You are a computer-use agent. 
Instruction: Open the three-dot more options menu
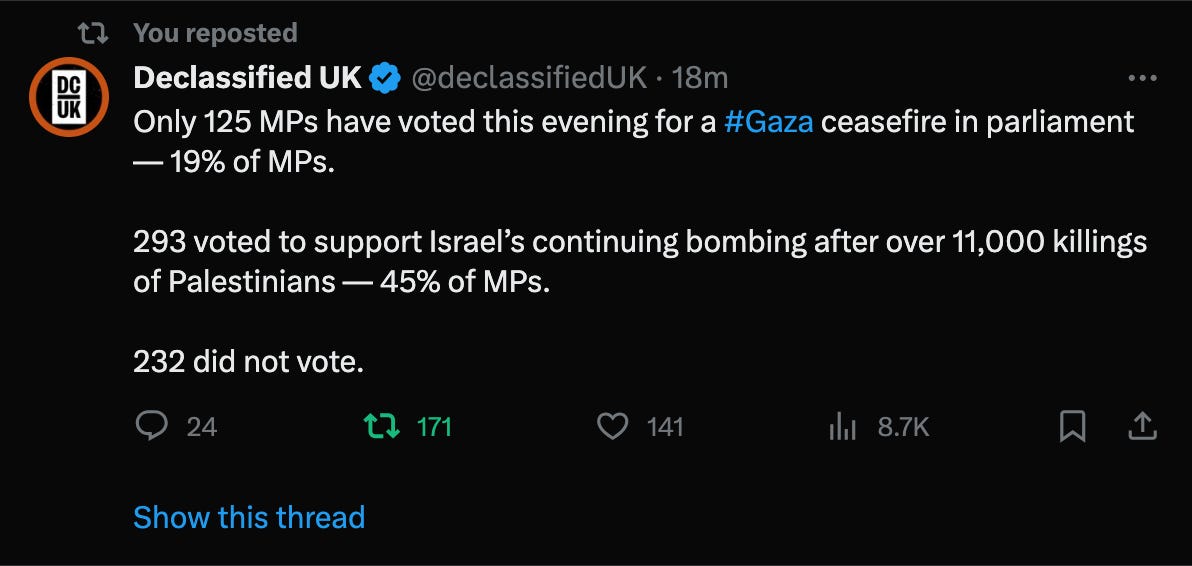1143,77
